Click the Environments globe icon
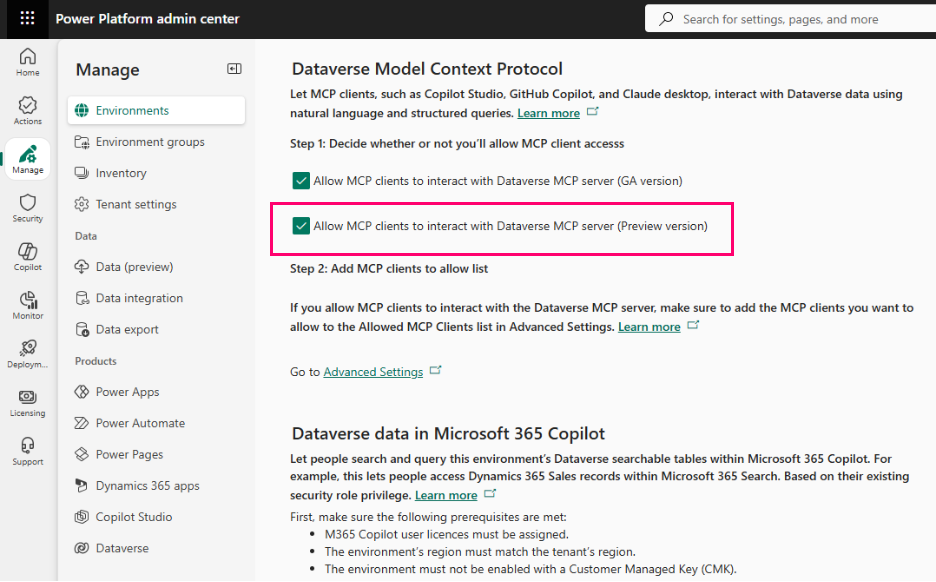This screenshot has height=582, width=936. point(82,110)
